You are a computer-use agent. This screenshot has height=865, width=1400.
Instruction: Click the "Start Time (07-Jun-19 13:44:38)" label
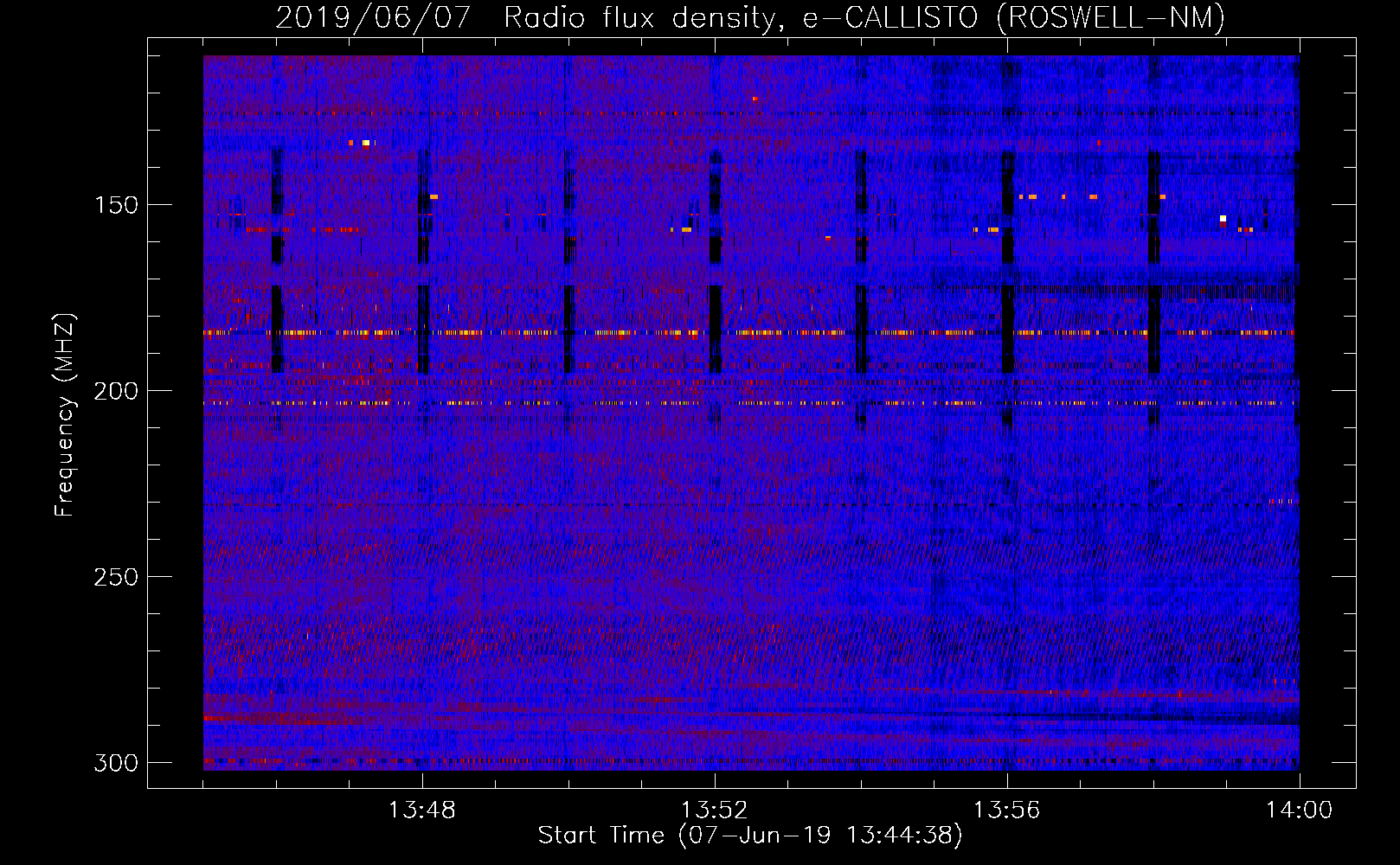point(750,836)
